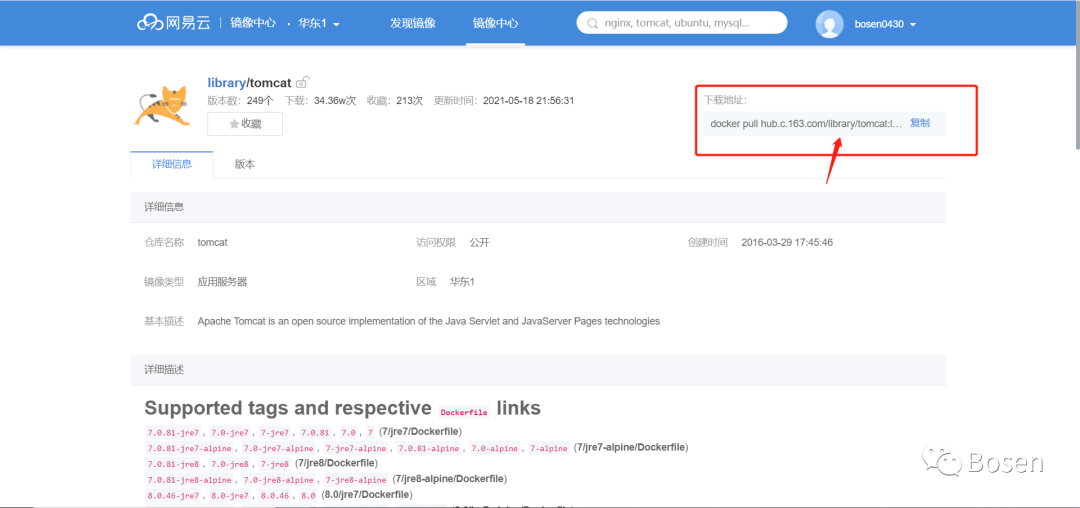Click the 仓库名称 value tomcat
Viewport: 1080px width, 508px height.
click(212, 242)
